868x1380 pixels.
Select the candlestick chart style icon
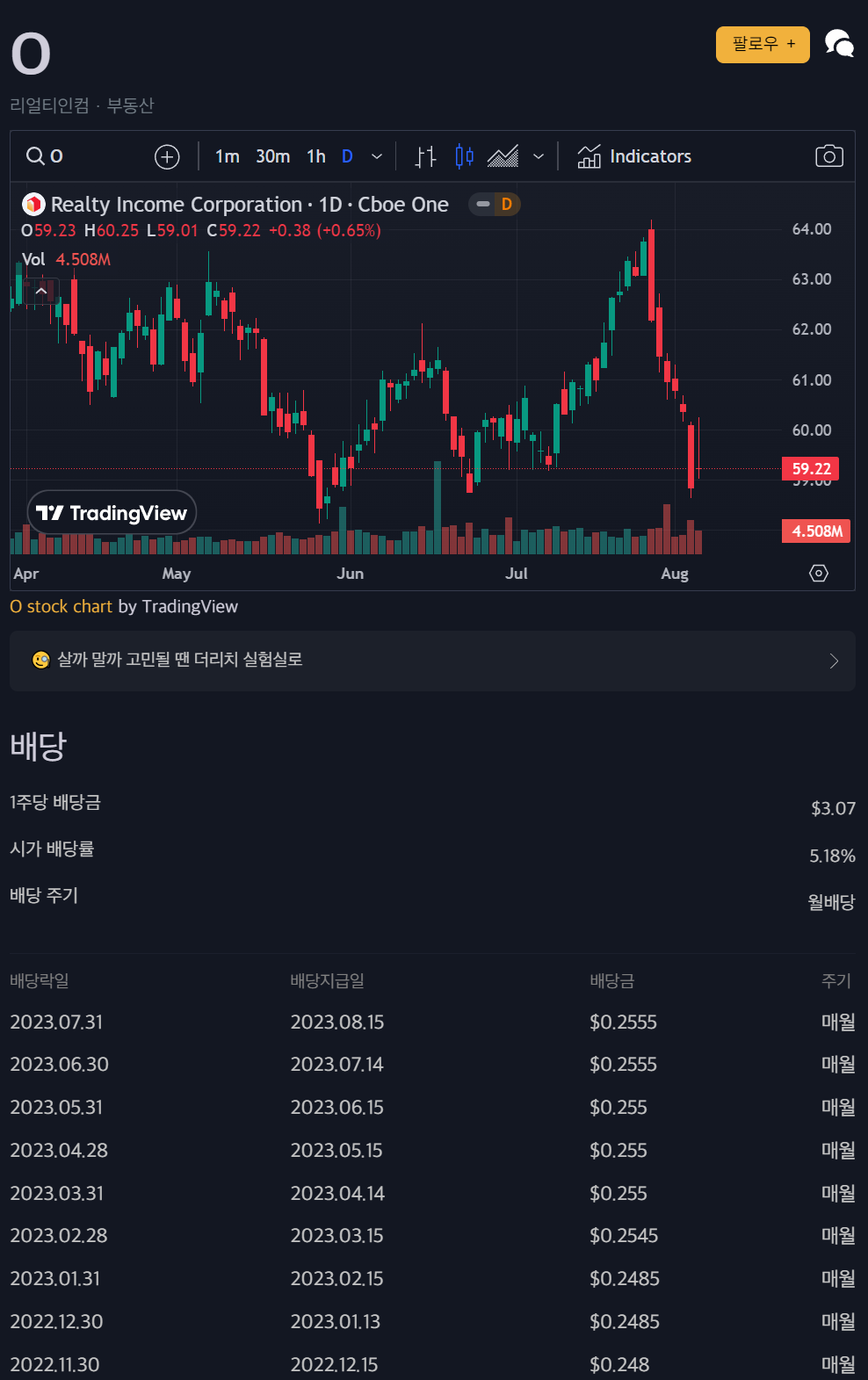tap(464, 155)
